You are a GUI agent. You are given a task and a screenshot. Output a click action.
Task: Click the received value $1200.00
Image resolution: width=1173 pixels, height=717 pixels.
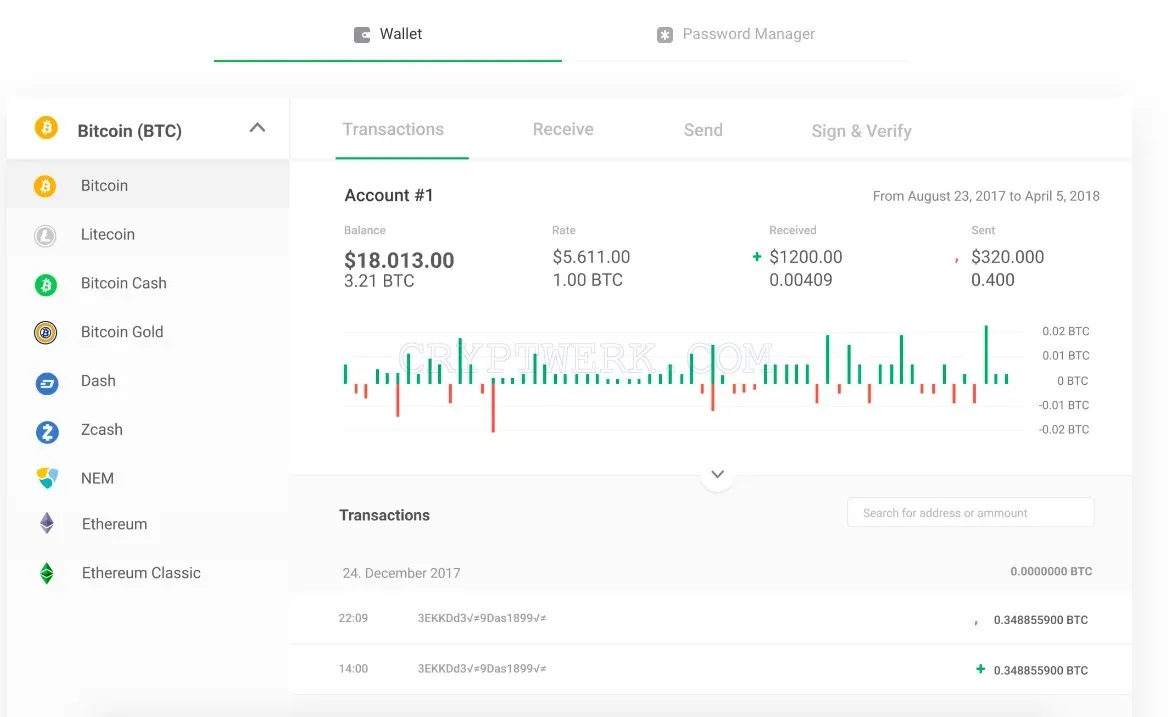click(806, 257)
